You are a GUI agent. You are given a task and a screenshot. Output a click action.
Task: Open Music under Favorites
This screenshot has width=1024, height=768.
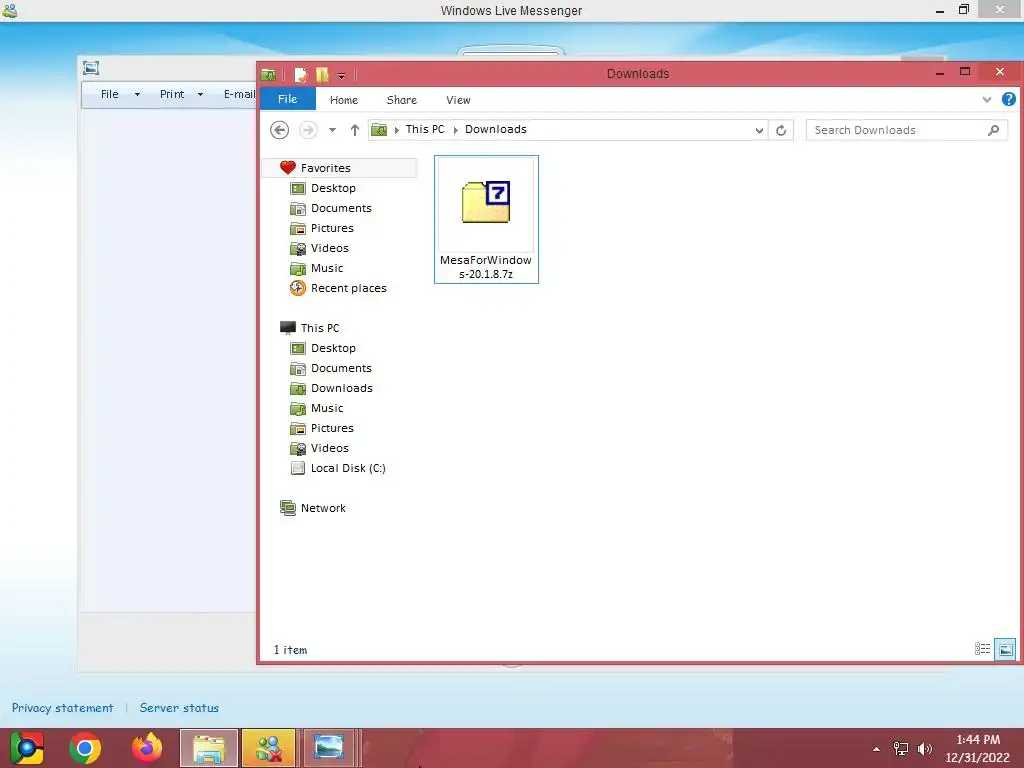point(327,268)
